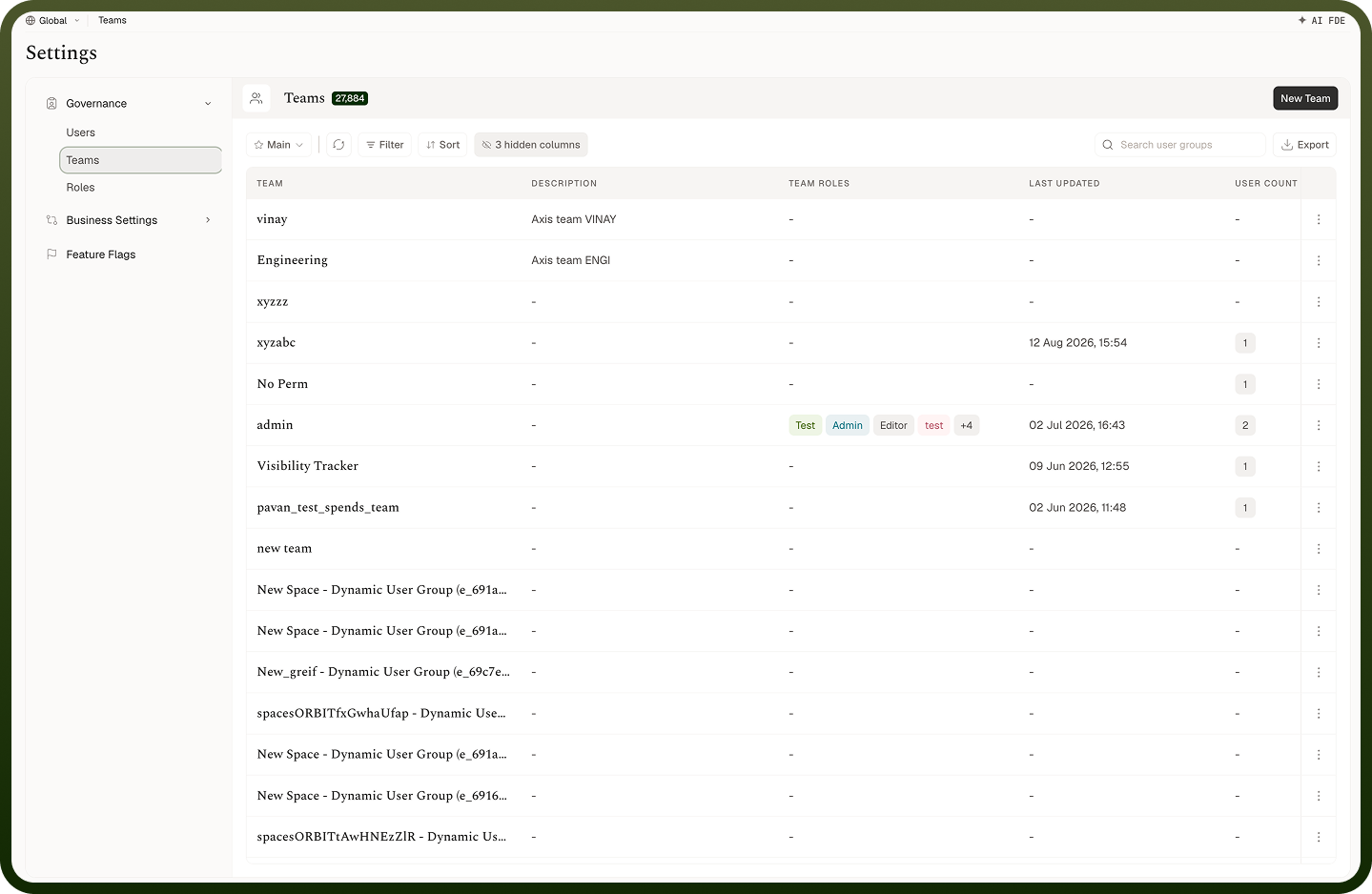Click the Global globe icon
Viewport: 1372px width, 894px height.
[31, 20]
